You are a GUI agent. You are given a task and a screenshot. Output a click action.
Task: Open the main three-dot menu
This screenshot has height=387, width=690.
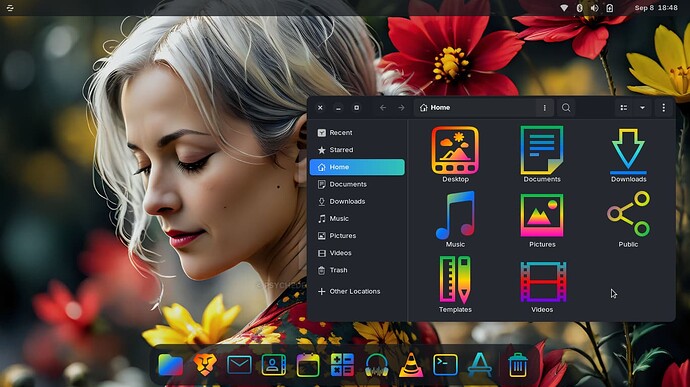click(664, 107)
